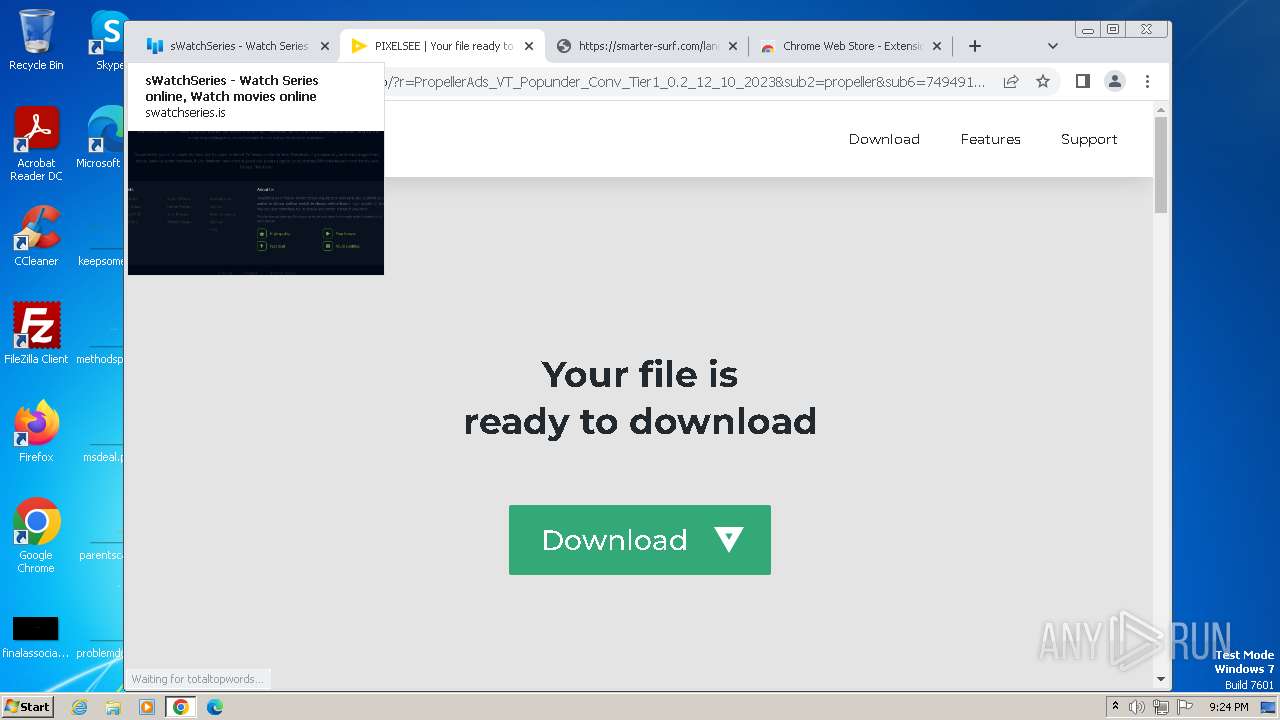Open Firefox desktop icon
Screen dimensions: 1280x720
36,432
